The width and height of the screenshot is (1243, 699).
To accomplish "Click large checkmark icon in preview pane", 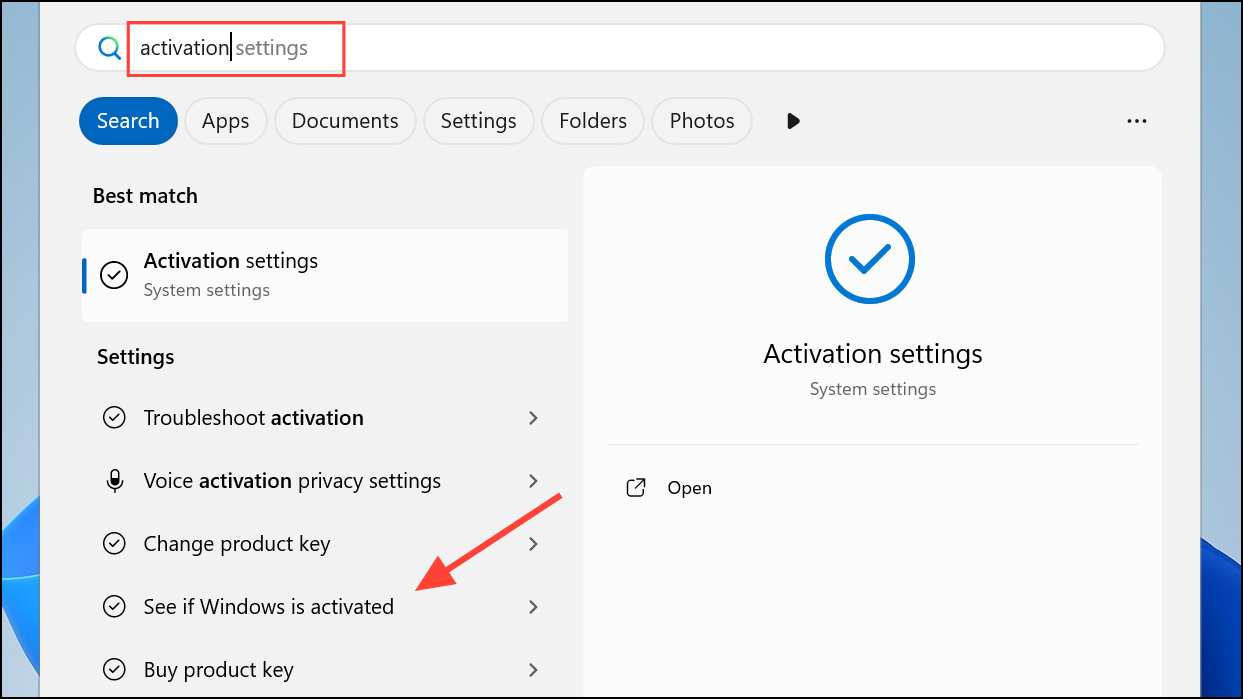I will point(870,259).
